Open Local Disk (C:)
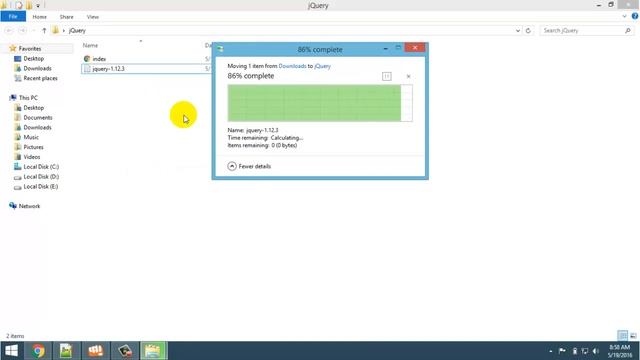The height and width of the screenshot is (360, 640). pos(41,167)
